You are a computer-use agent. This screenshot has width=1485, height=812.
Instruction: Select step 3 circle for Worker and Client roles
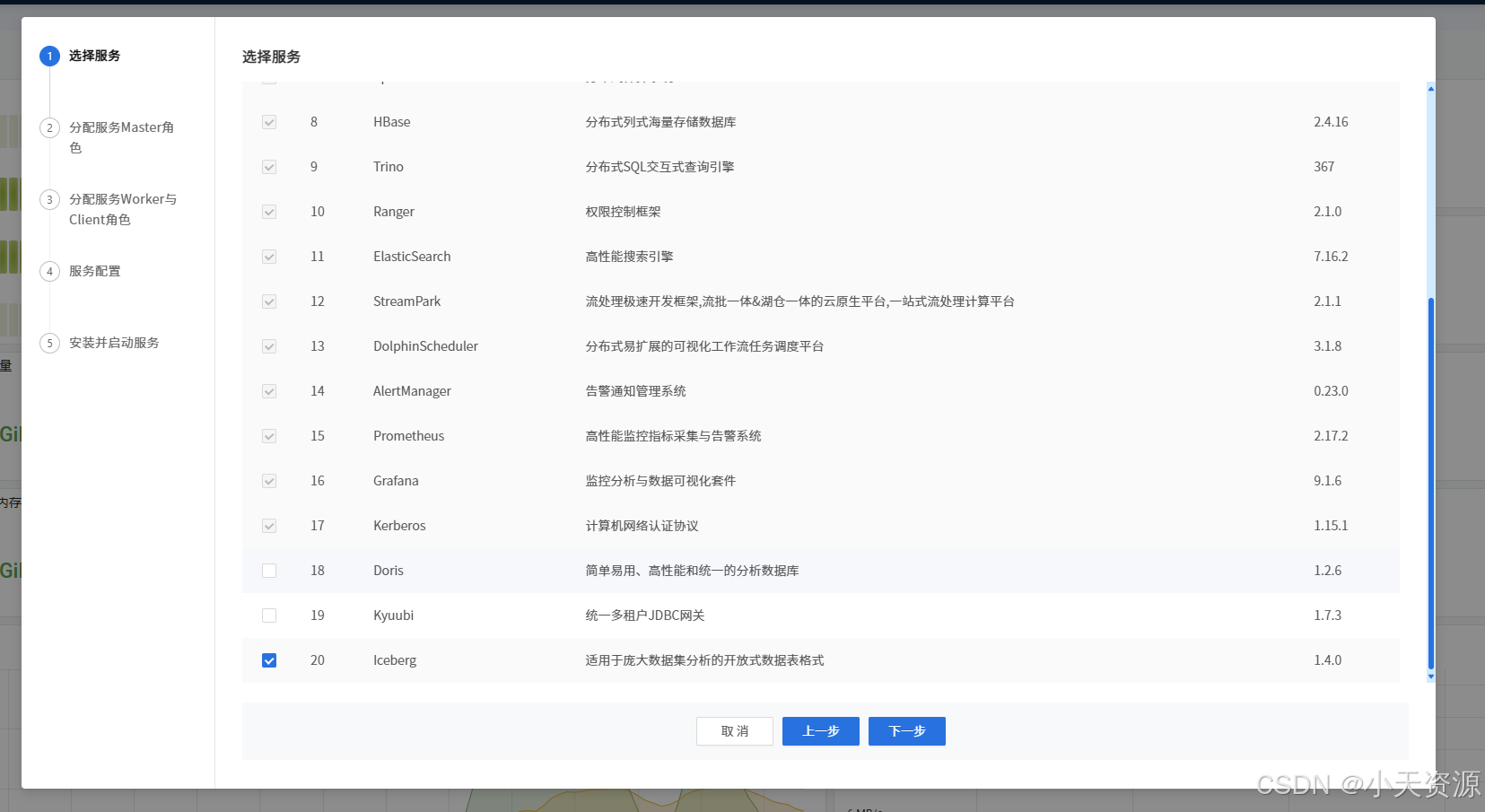[49, 199]
